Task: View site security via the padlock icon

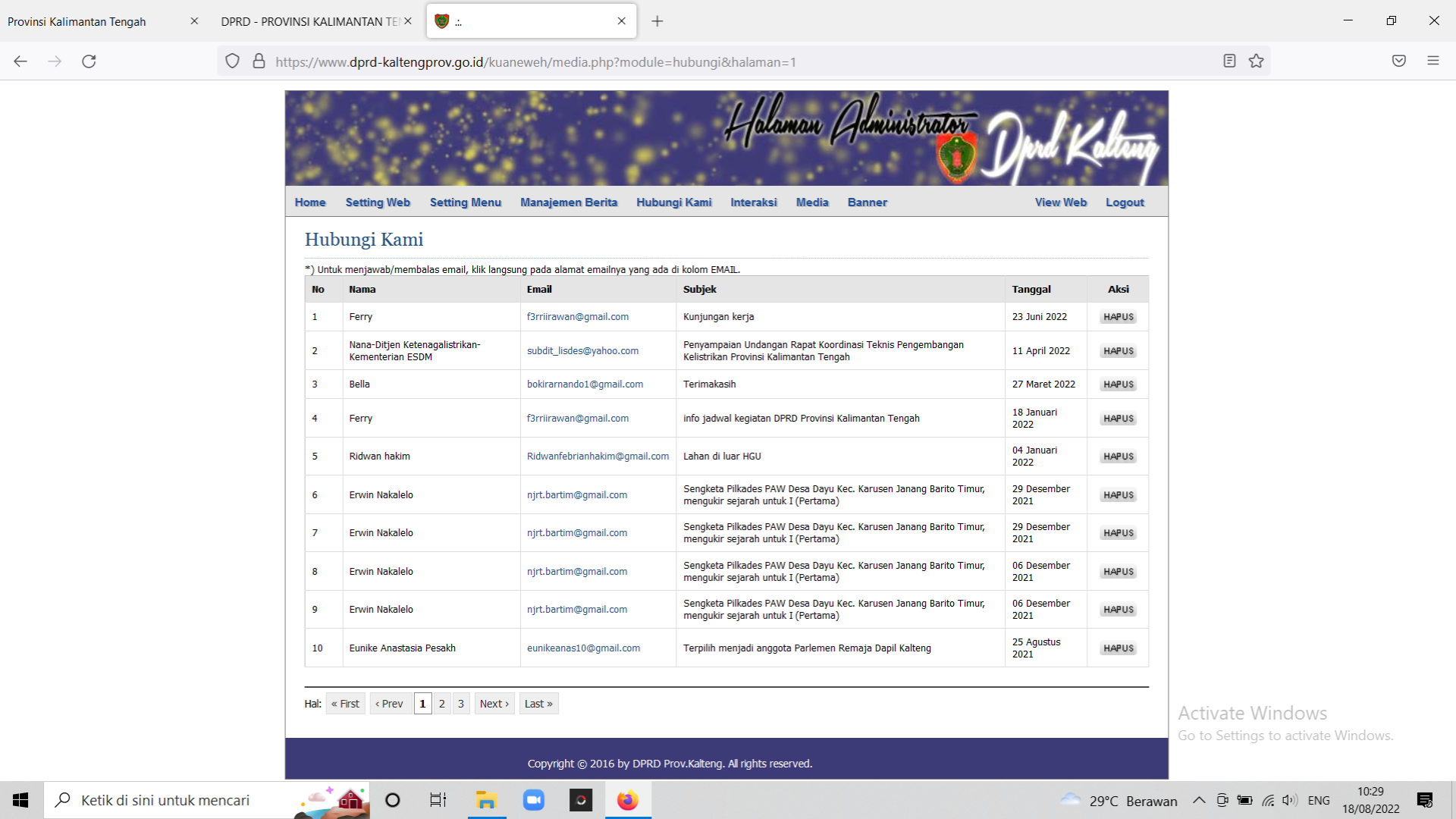Action: coord(259,61)
